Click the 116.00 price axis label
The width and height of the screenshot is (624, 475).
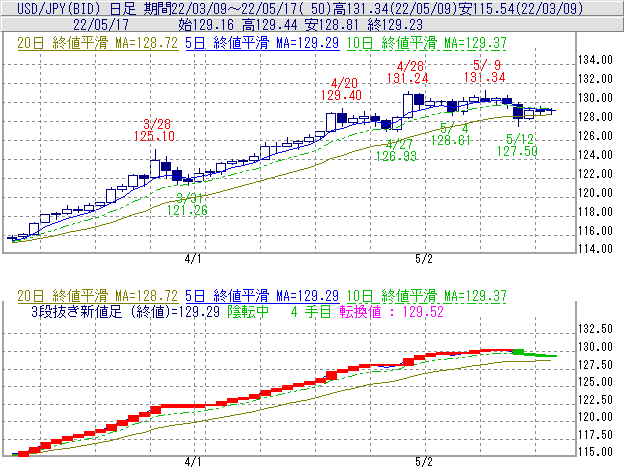click(595, 231)
